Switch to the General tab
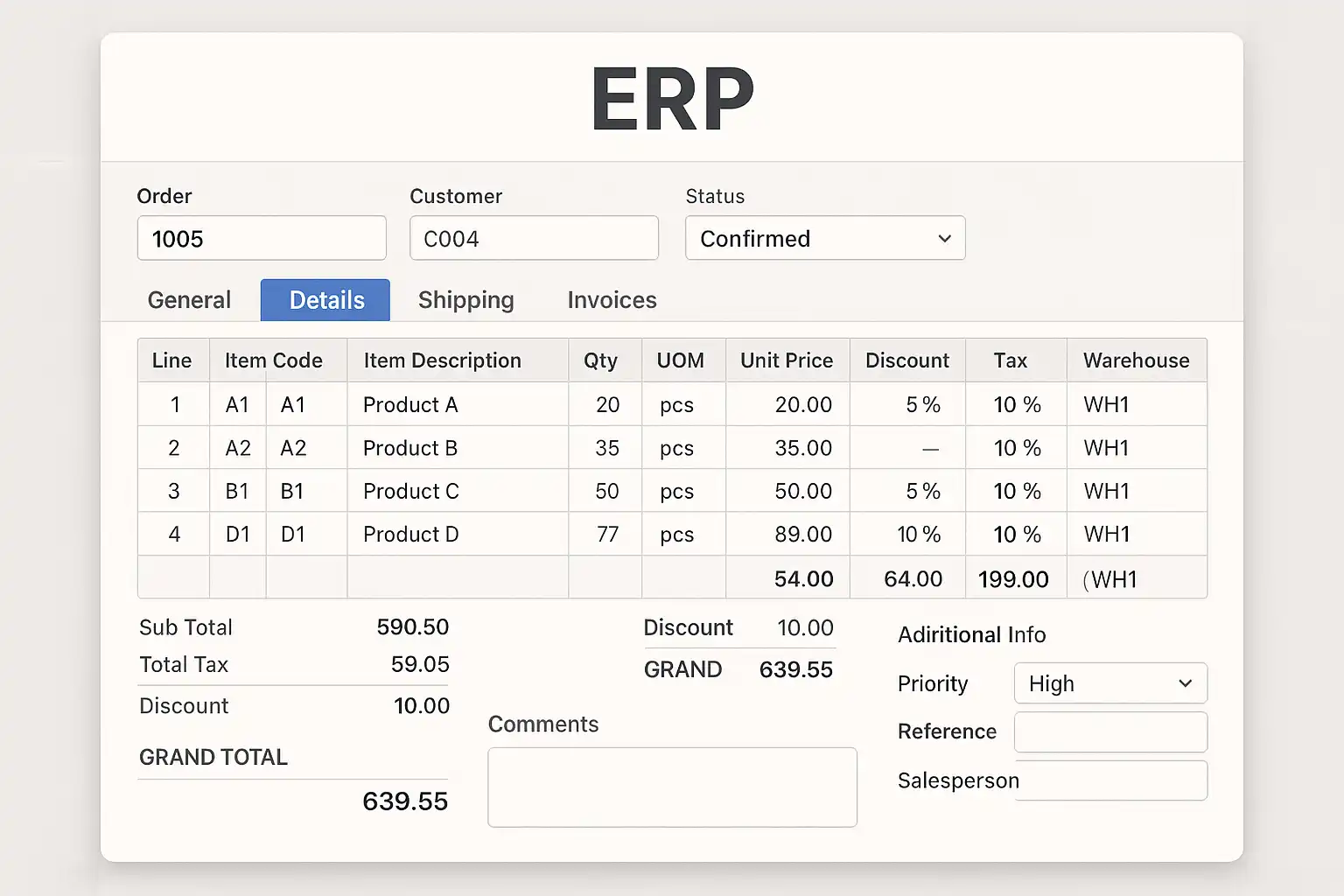Screen dimensions: 1344x896 [x=189, y=300]
